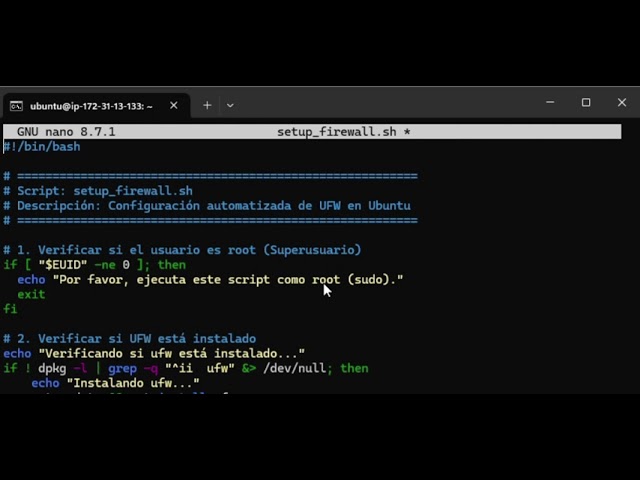The image size is (640, 480).
Task: Click the terminal icon on the tab
Action: click(x=16, y=106)
